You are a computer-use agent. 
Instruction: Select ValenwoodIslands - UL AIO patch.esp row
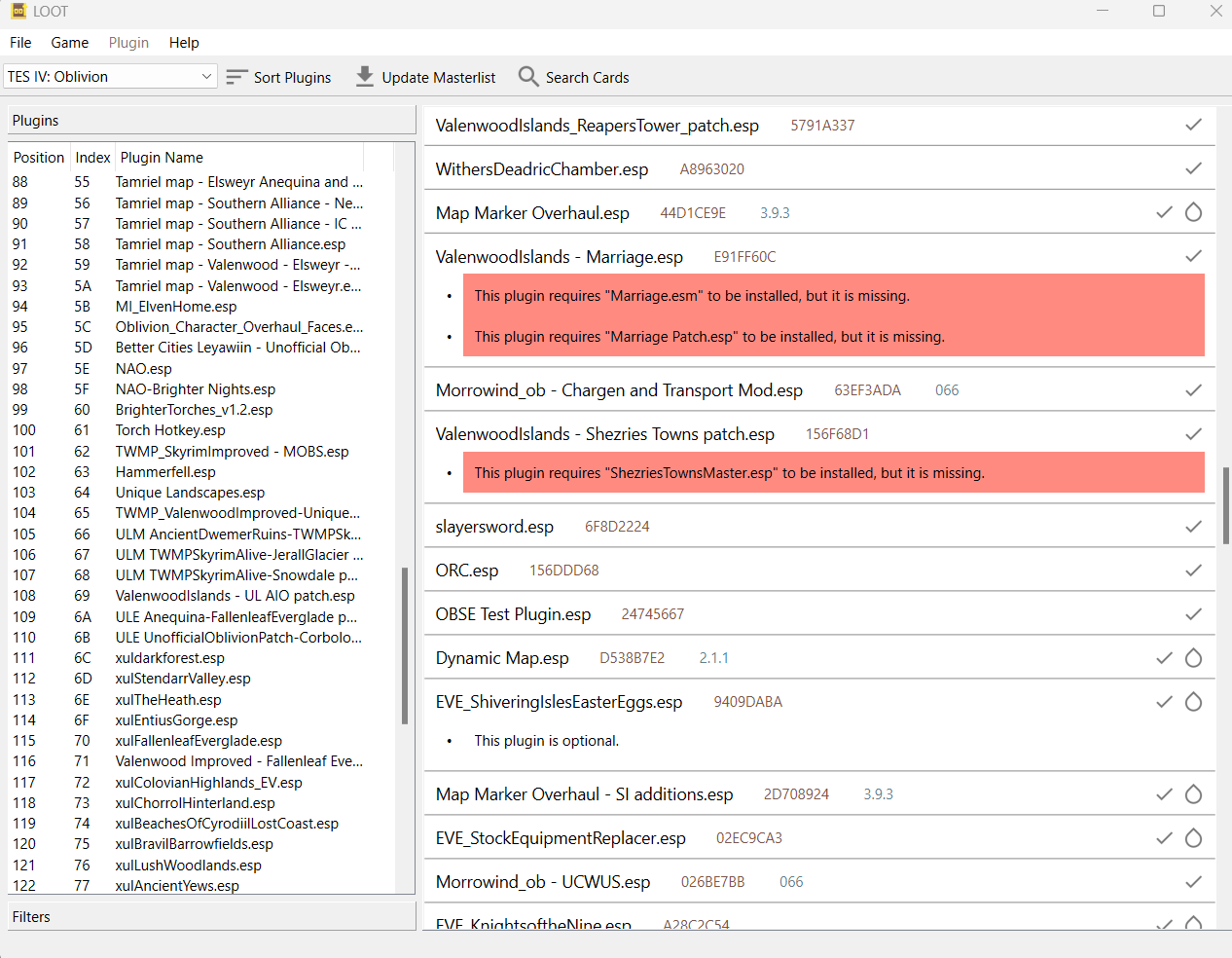coord(202,596)
